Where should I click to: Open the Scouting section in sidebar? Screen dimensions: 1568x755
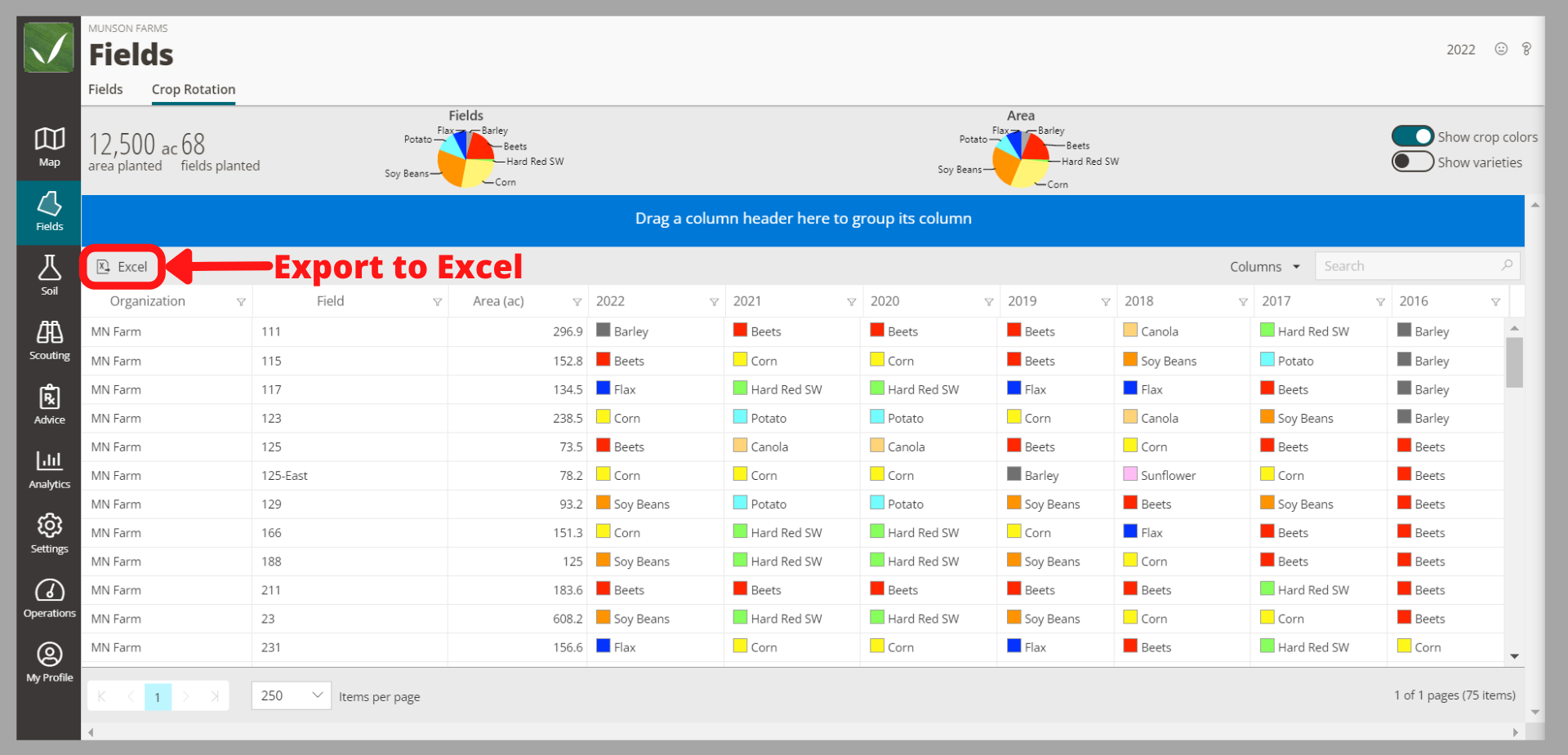pyautogui.click(x=49, y=340)
